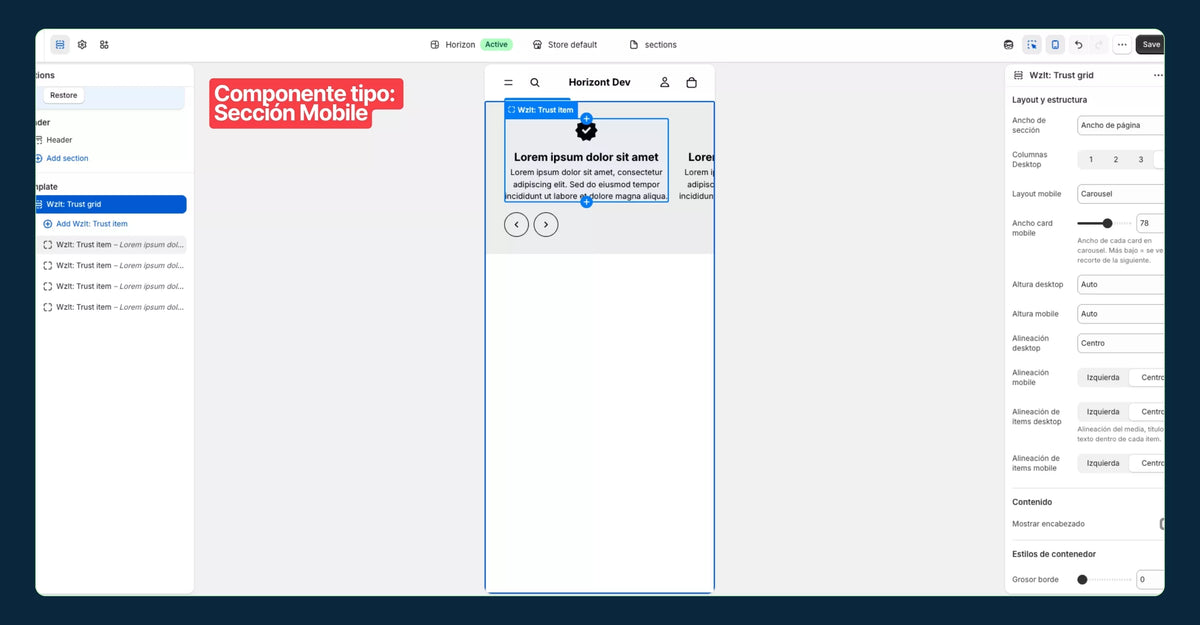Click the Restore button
Screen dimensions: 1200x625
click(64, 96)
